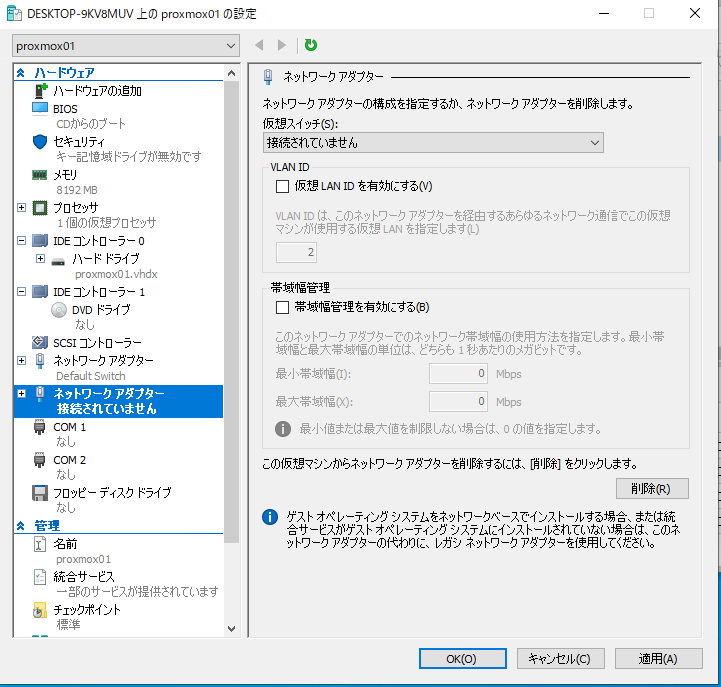Click the 削除(R) button
Image resolution: width=721 pixels, height=687 pixels.
[651, 489]
